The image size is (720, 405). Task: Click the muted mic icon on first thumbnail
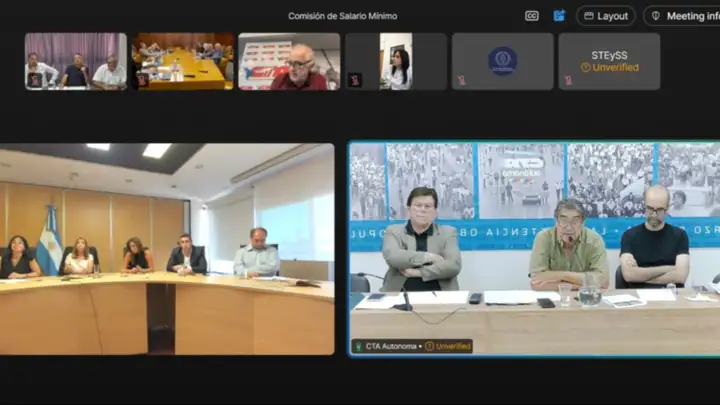pyautogui.click(x=35, y=80)
